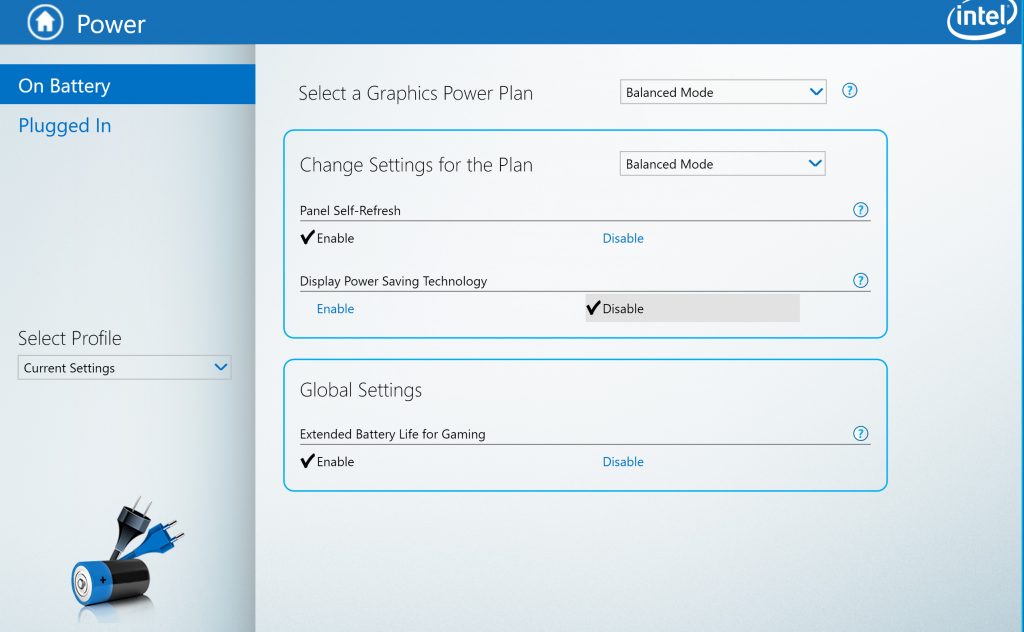
Task: Open the Graphics Power Plan dropdown
Action: (x=723, y=92)
